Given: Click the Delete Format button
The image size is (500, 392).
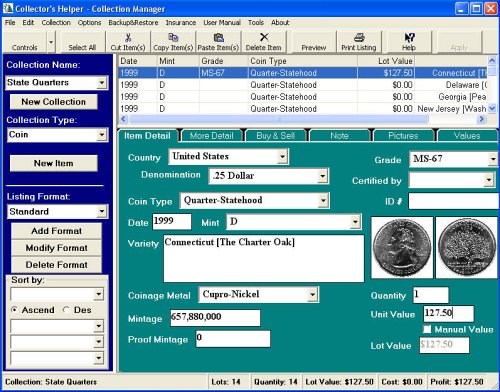Looking at the screenshot, I should (x=56, y=265).
